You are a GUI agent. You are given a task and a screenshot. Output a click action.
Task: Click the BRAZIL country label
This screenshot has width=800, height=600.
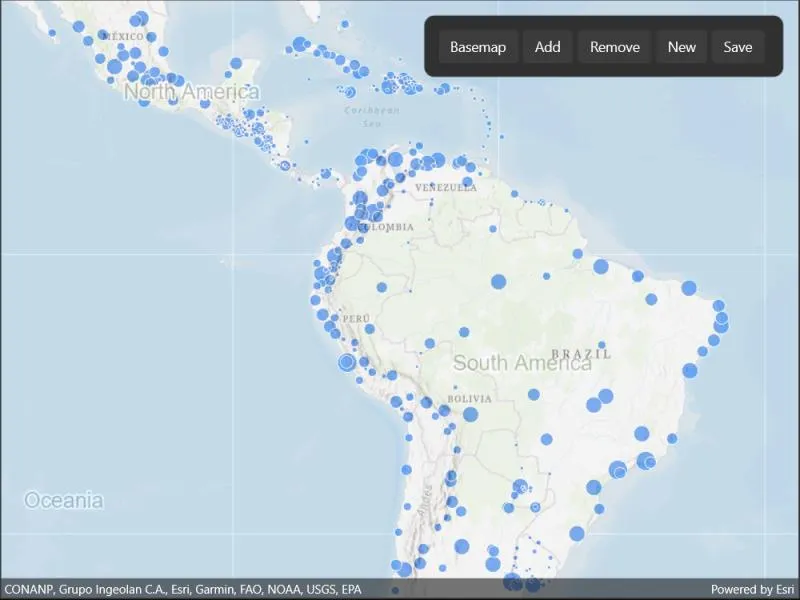581,354
